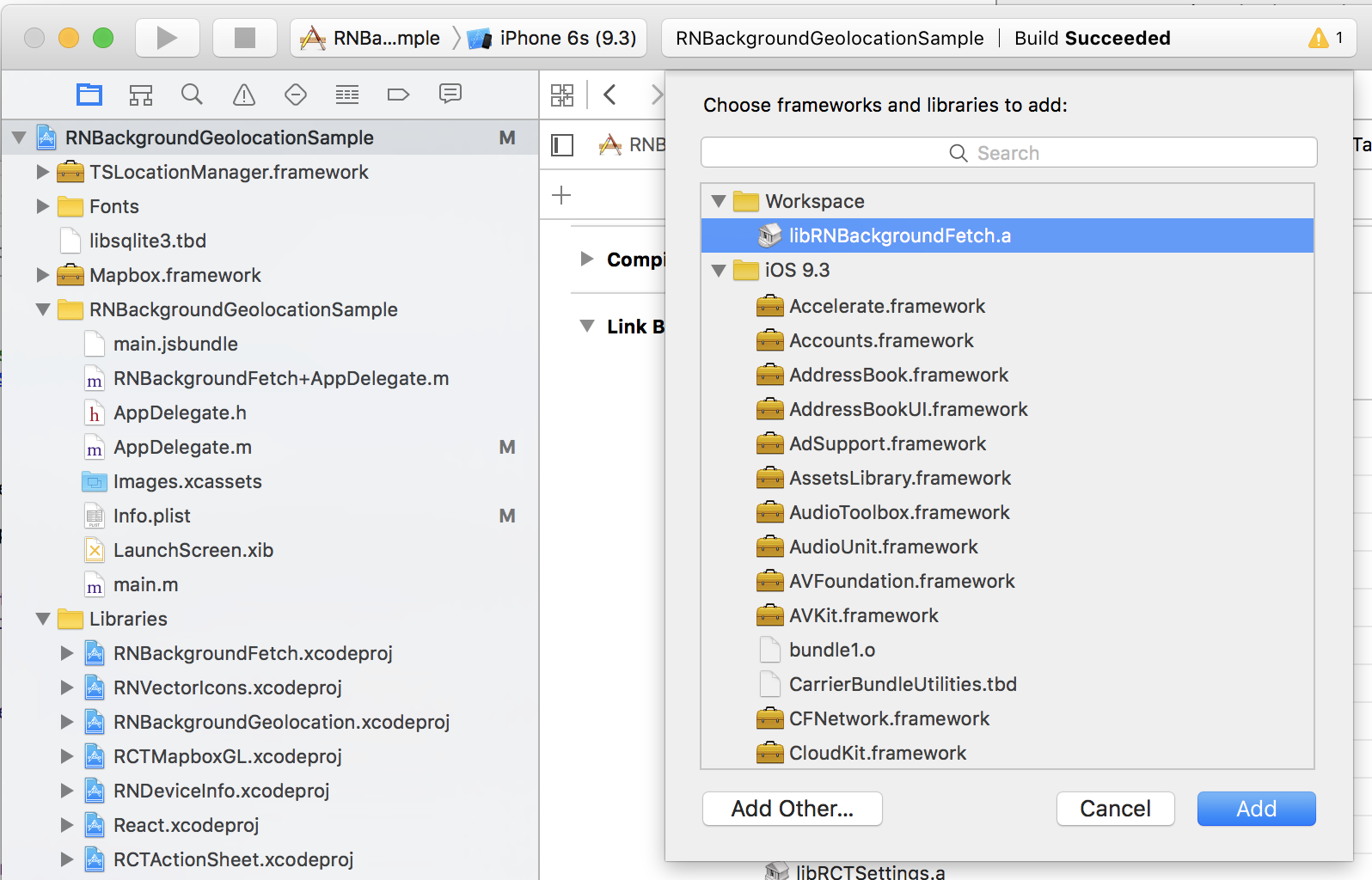
Task: Expand RCTMapboxGL.xcodeproj in navigator
Action: click(x=66, y=756)
